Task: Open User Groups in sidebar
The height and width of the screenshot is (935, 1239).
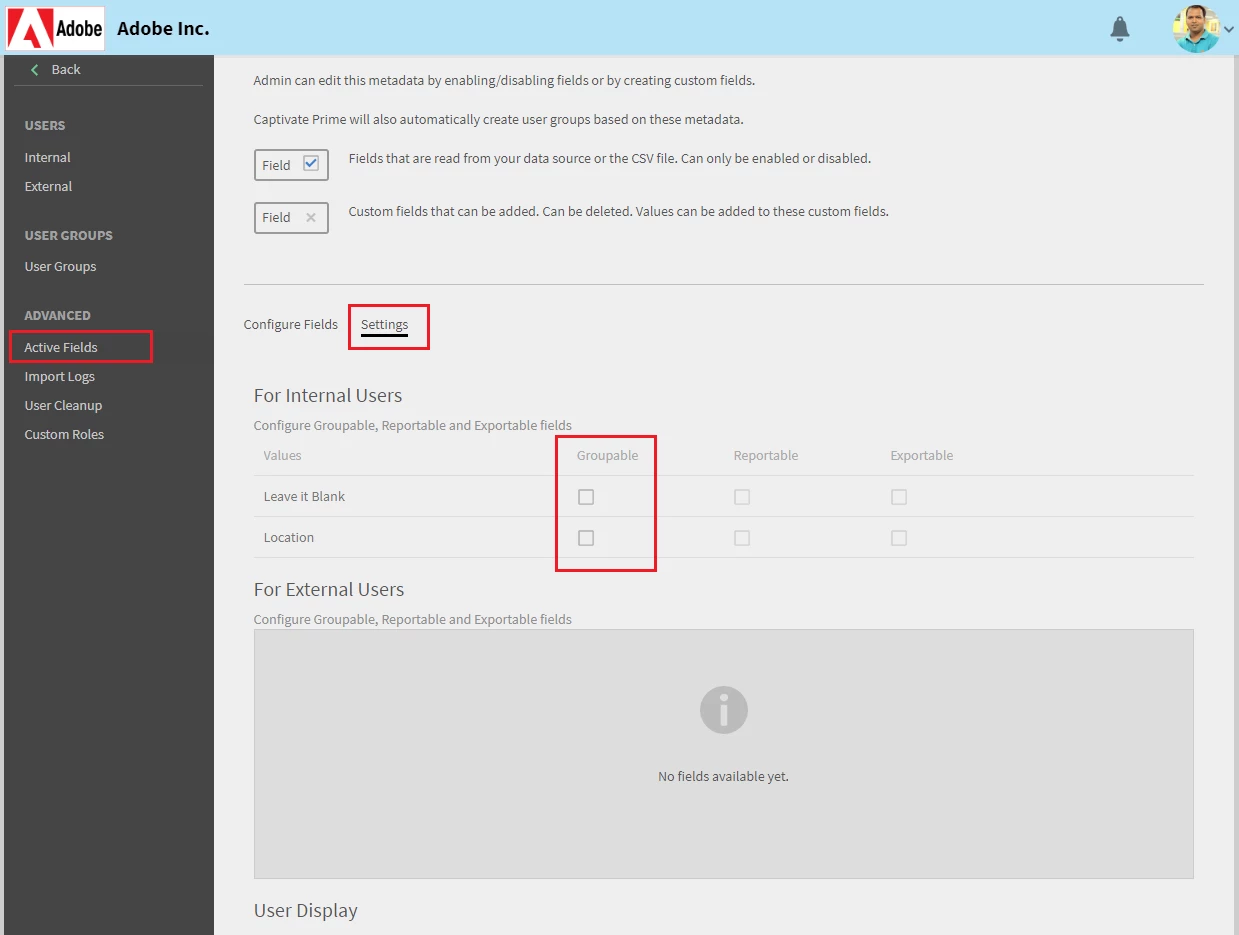Action: [x=61, y=266]
